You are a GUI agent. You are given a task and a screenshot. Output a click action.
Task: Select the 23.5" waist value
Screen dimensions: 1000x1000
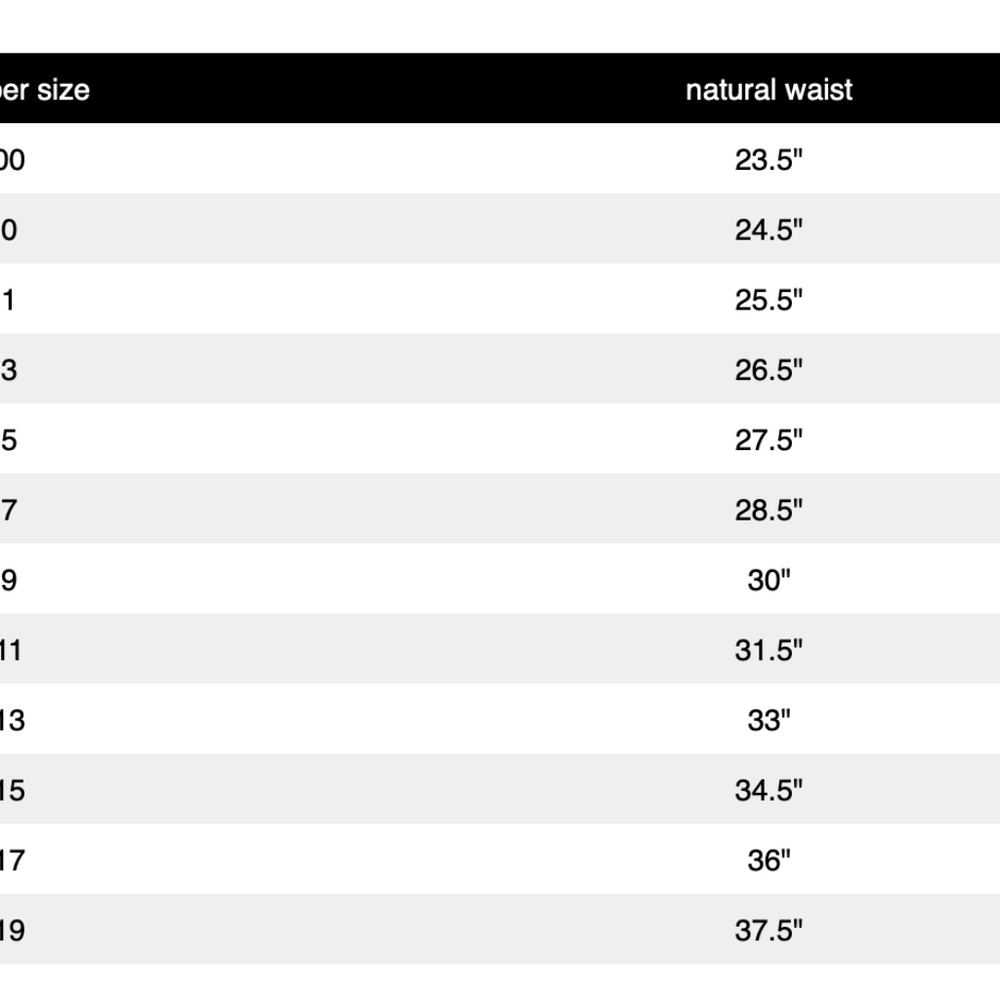tap(768, 159)
